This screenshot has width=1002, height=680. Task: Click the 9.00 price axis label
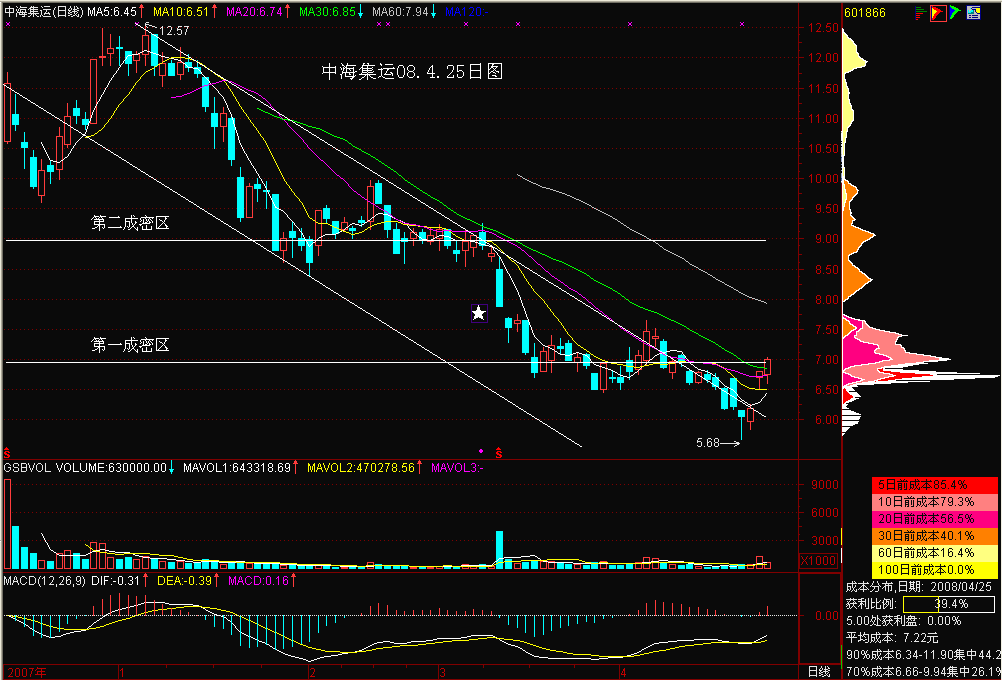tap(826, 239)
